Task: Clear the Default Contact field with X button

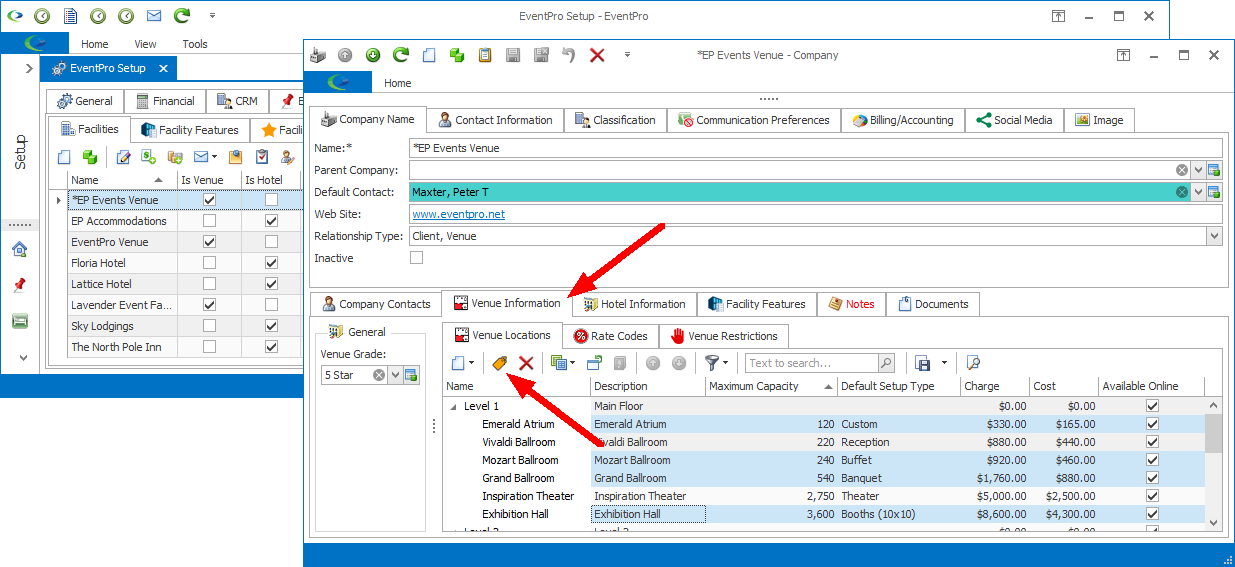Action: 1181,192
